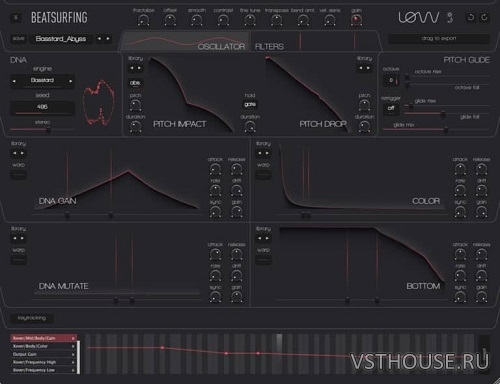Click the seed value 495 field
500x384 pixels.
point(42,107)
